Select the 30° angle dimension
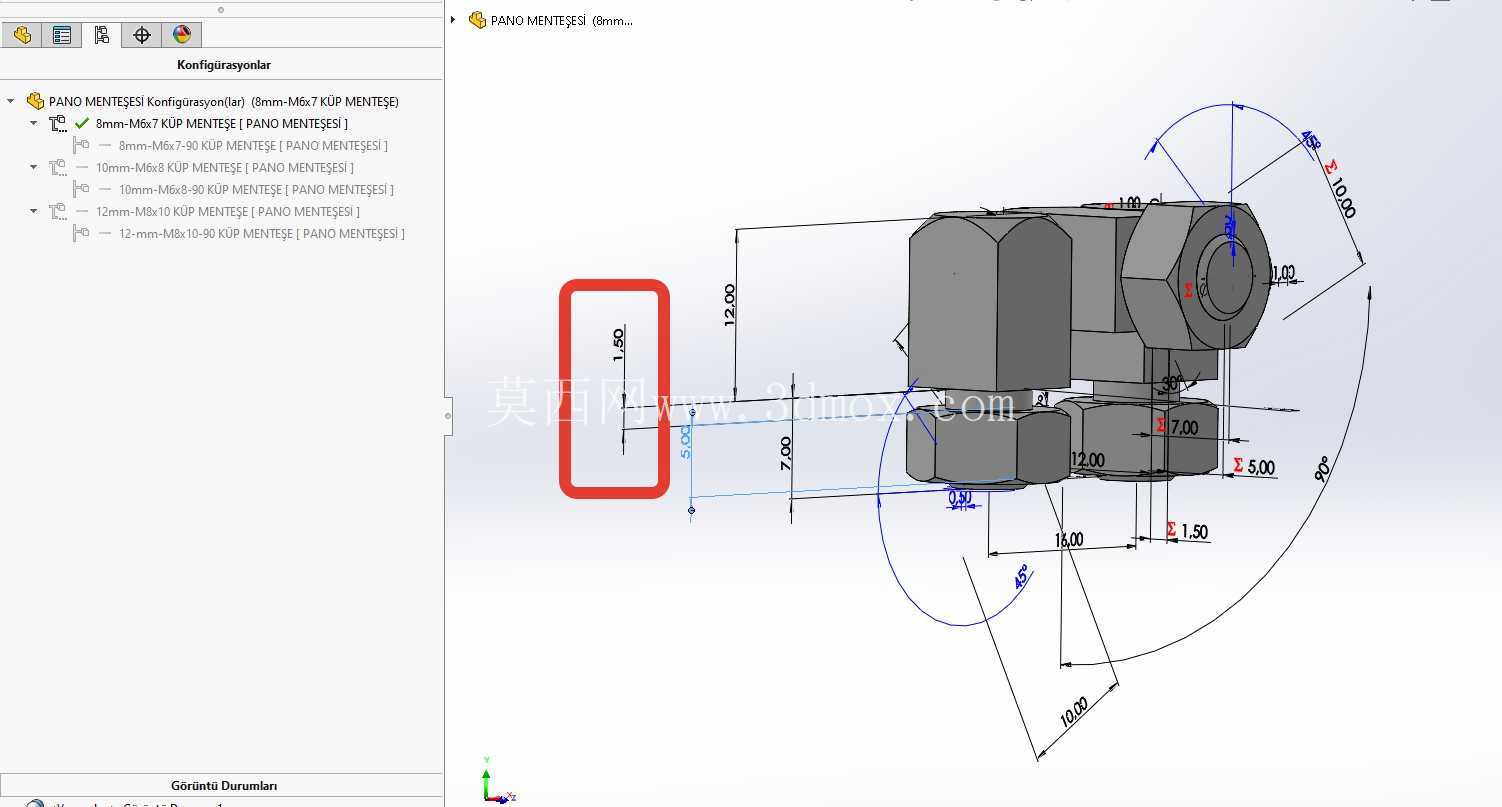 tap(1171, 382)
